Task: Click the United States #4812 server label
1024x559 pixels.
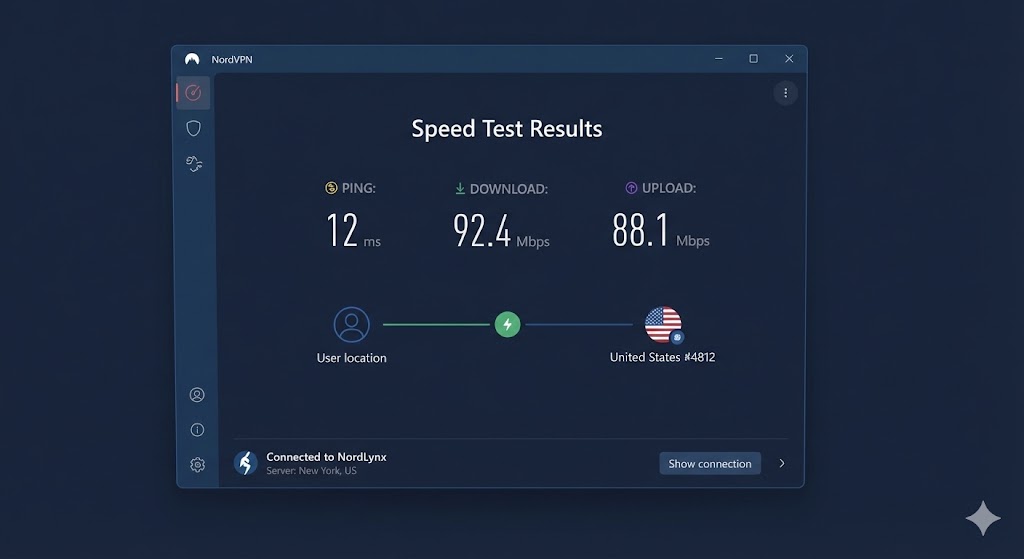Action: (x=662, y=357)
